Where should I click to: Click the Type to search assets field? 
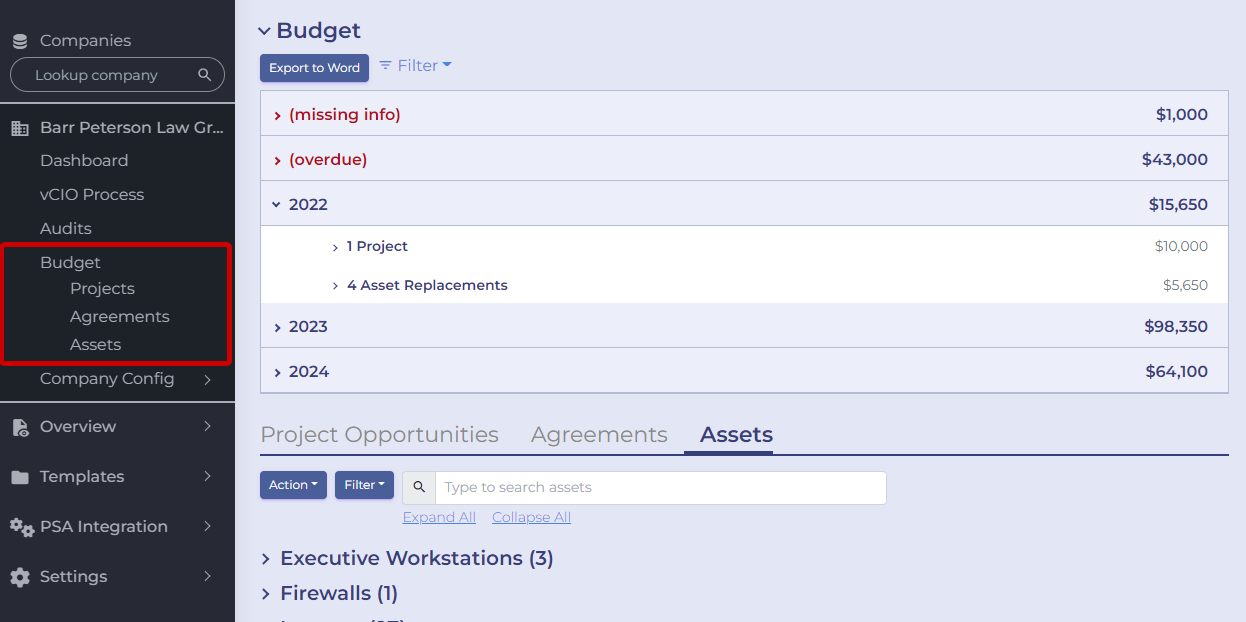(x=660, y=487)
